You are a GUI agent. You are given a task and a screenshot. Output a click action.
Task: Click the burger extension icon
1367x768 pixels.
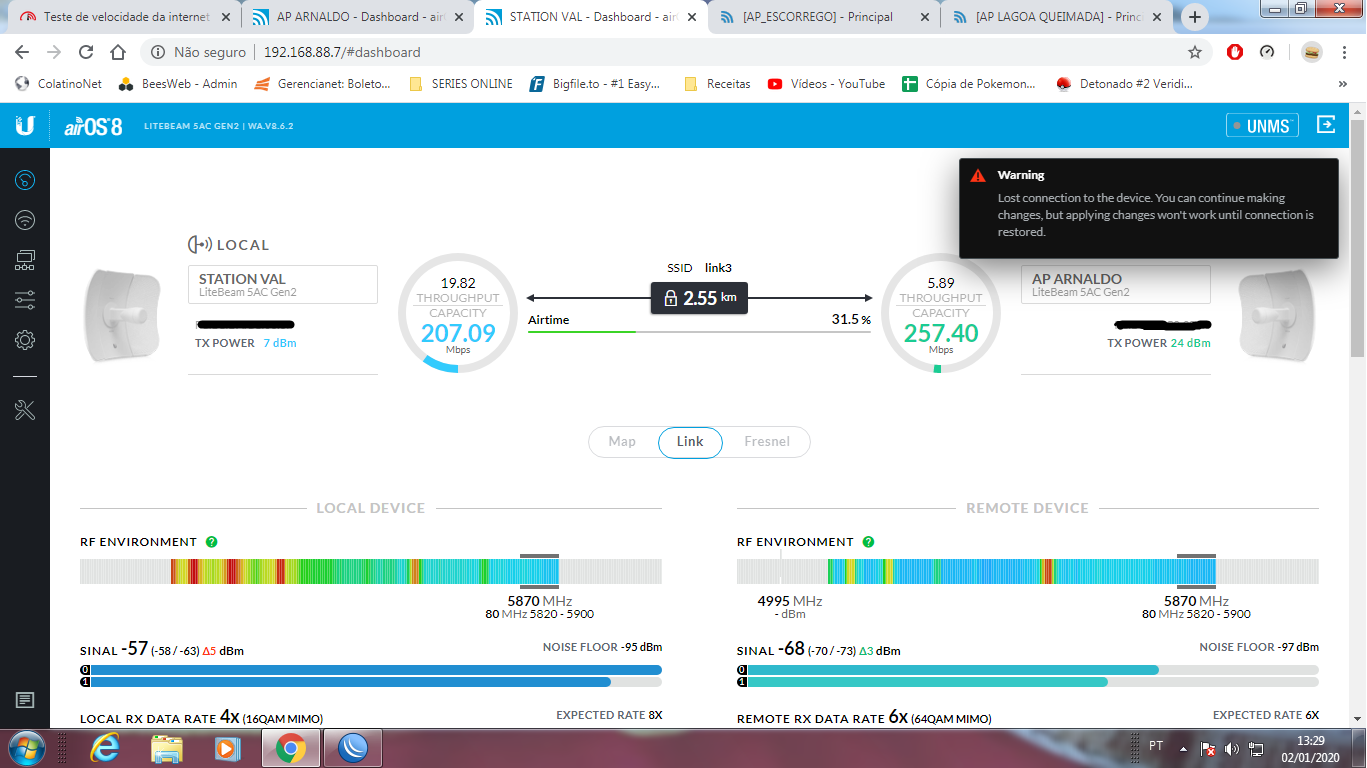coord(1312,52)
